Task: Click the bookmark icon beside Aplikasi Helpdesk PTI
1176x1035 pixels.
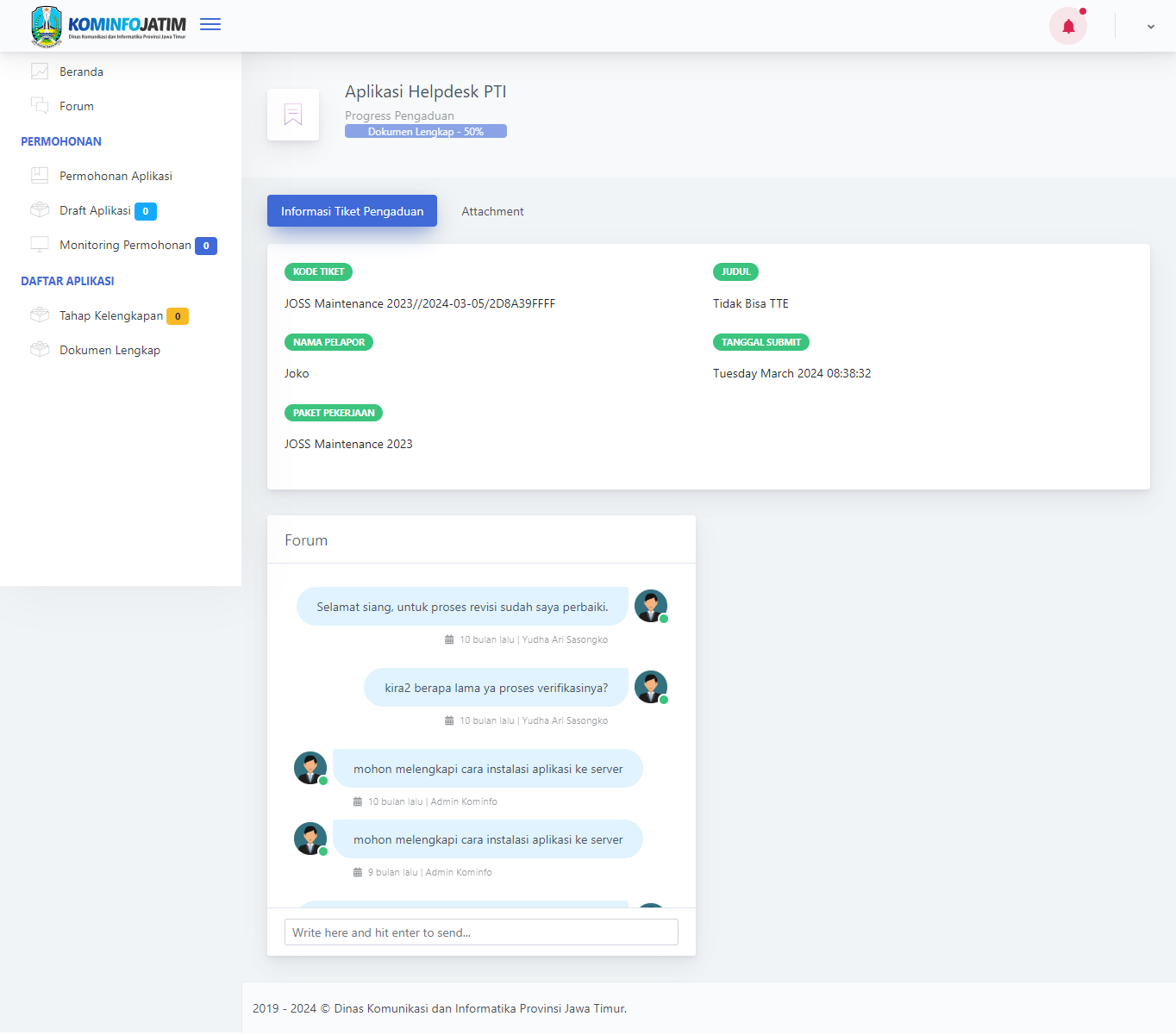Action: [x=293, y=115]
